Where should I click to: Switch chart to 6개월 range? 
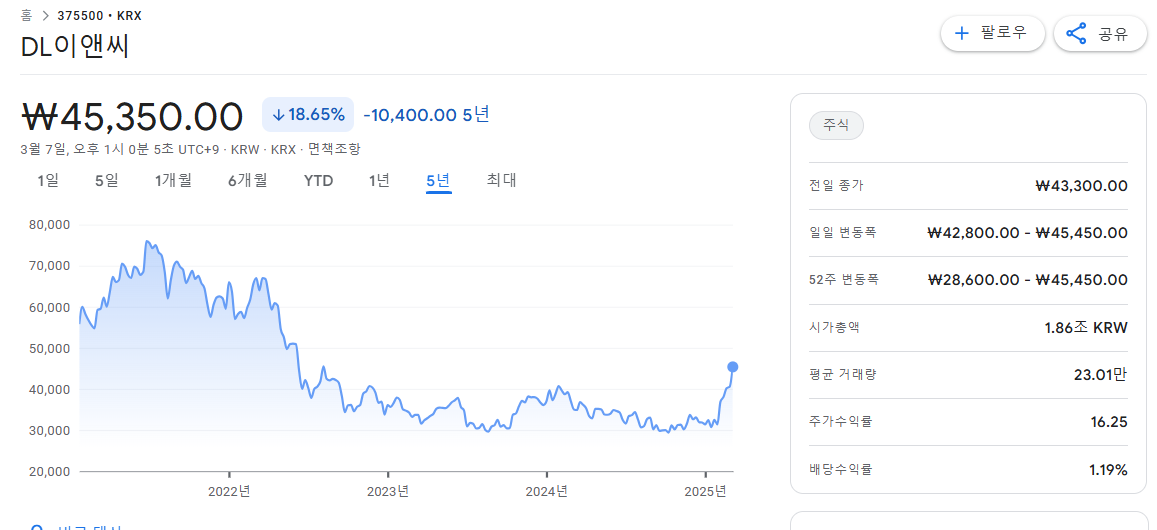coord(248,180)
